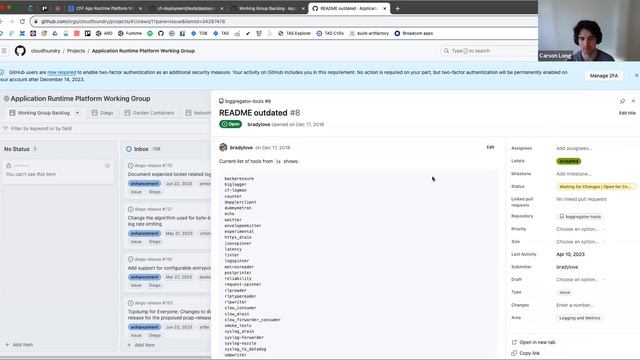The image size is (640, 360).
Task: Close the README outdated issue panel
Action: tap(633, 101)
